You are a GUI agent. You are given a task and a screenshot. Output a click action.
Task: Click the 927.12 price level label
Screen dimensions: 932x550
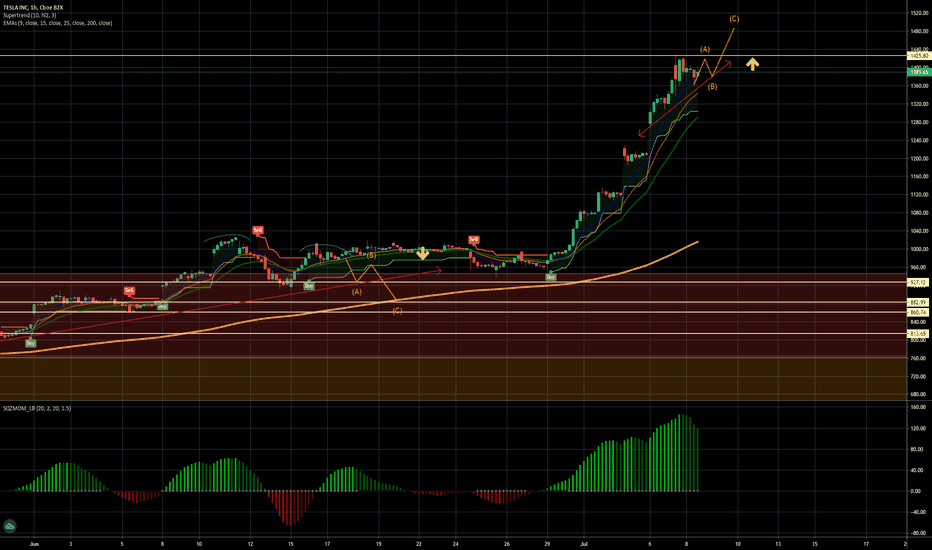tap(920, 282)
